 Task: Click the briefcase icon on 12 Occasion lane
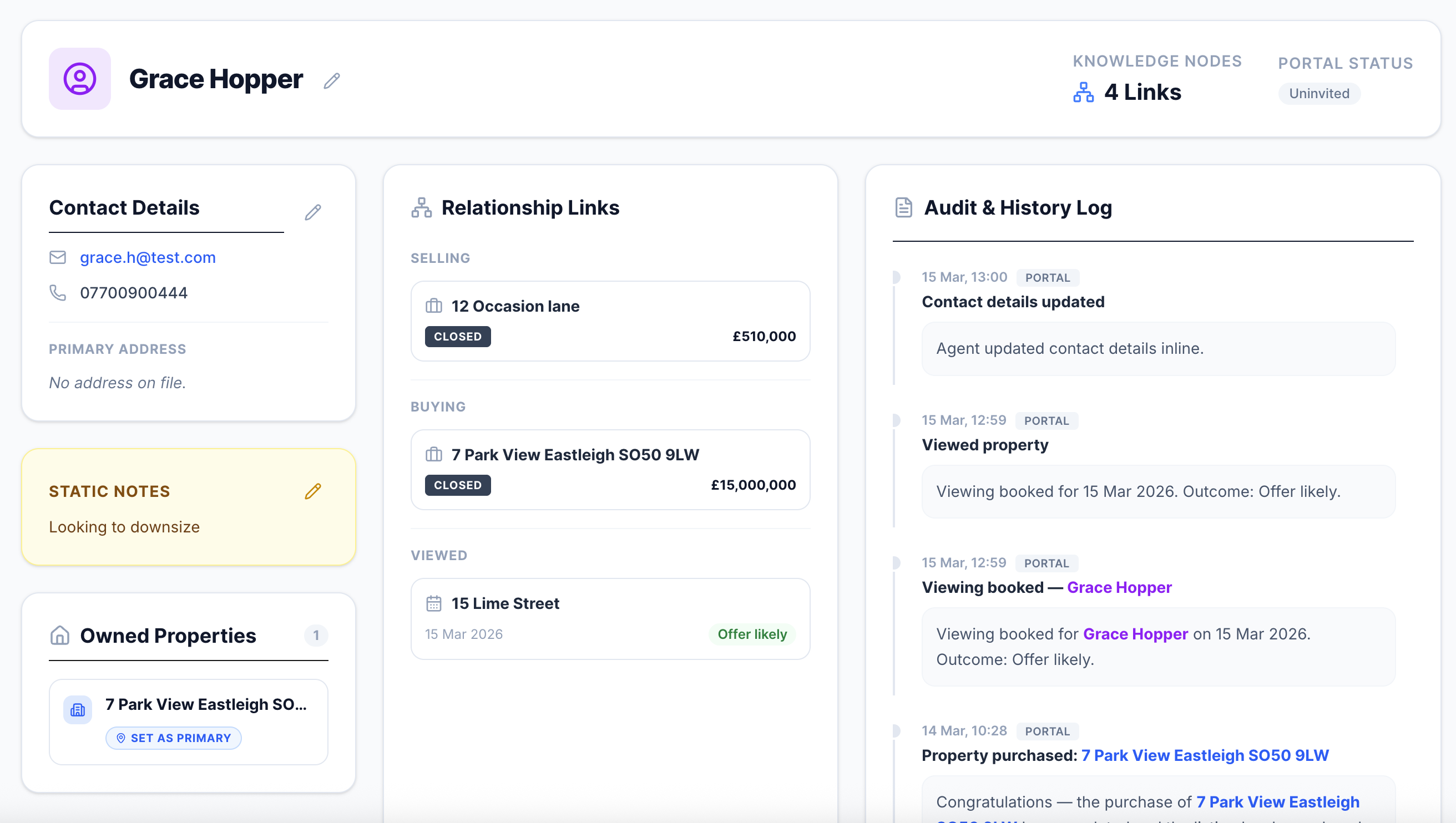(434, 306)
